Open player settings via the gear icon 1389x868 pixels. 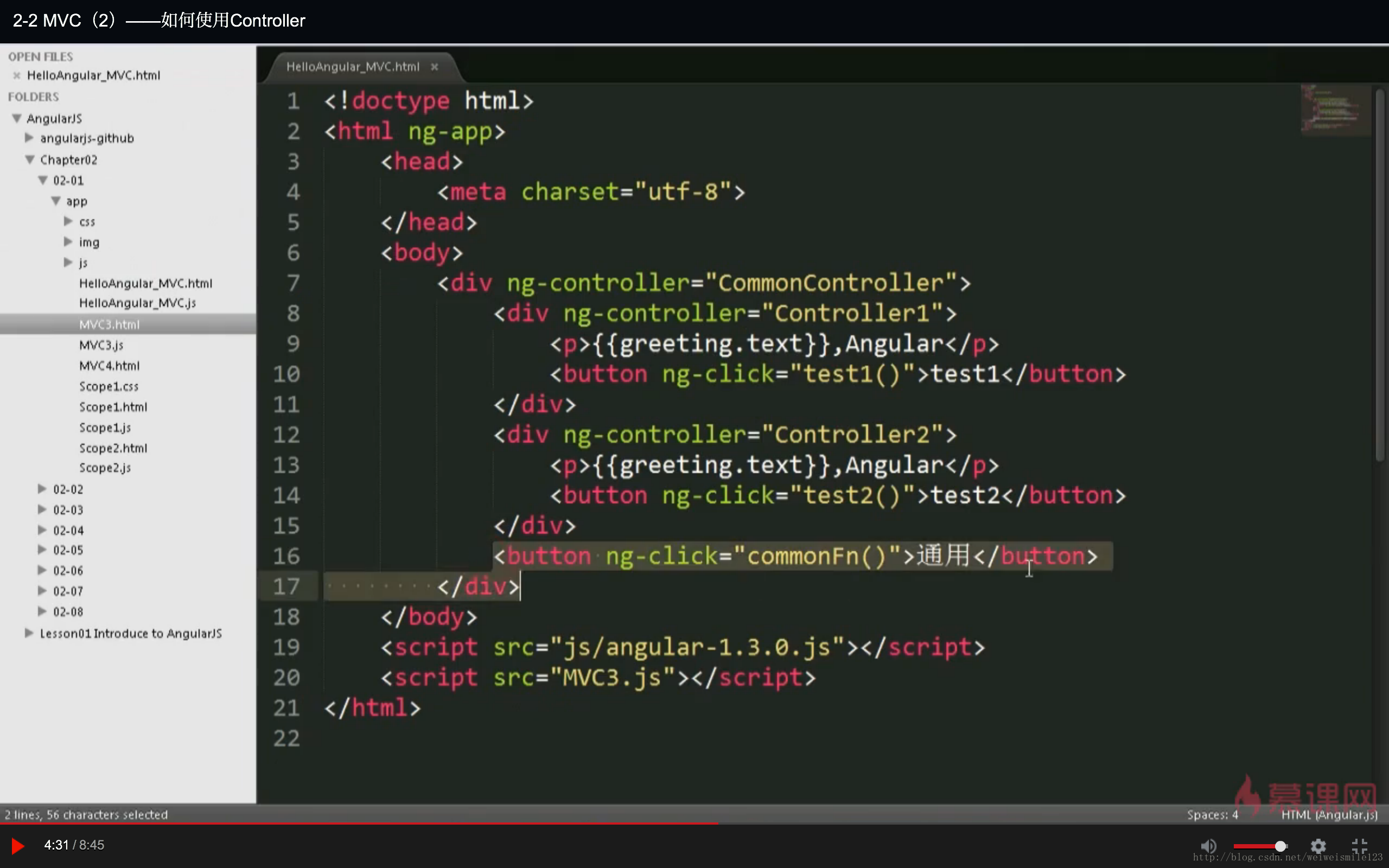click(1318, 846)
